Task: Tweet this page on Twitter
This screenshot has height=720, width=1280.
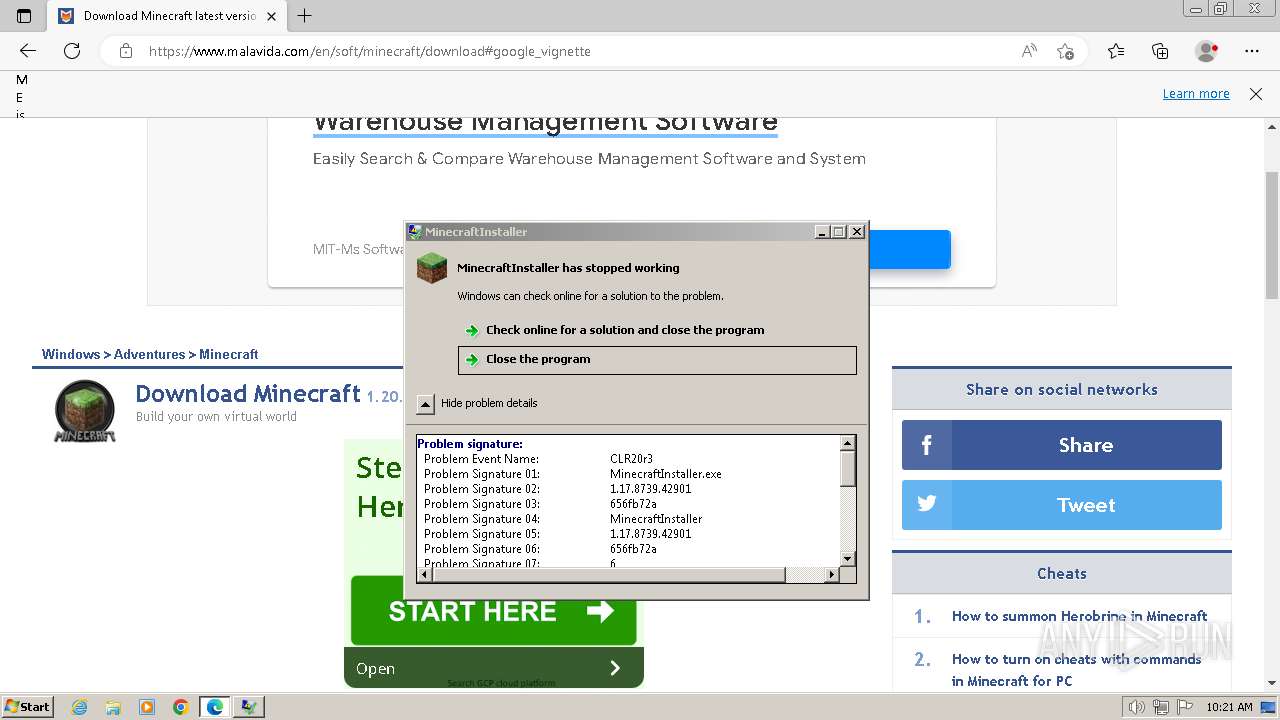Action: pyautogui.click(x=1062, y=505)
